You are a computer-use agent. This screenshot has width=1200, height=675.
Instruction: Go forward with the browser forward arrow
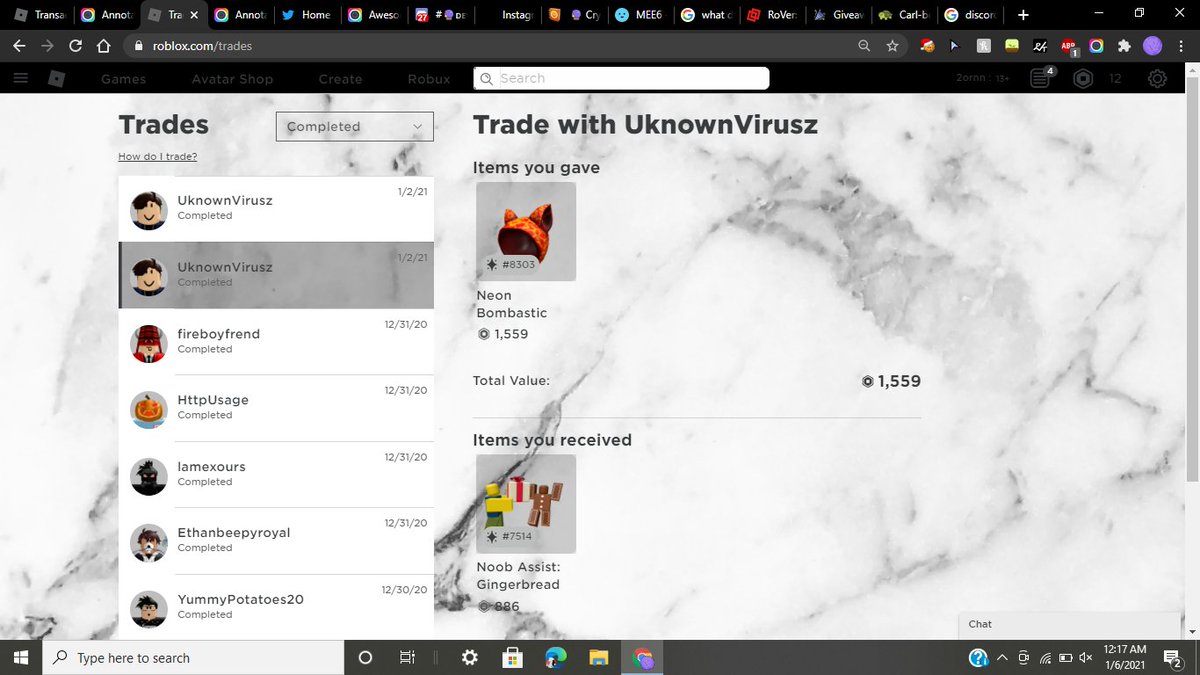click(x=47, y=46)
